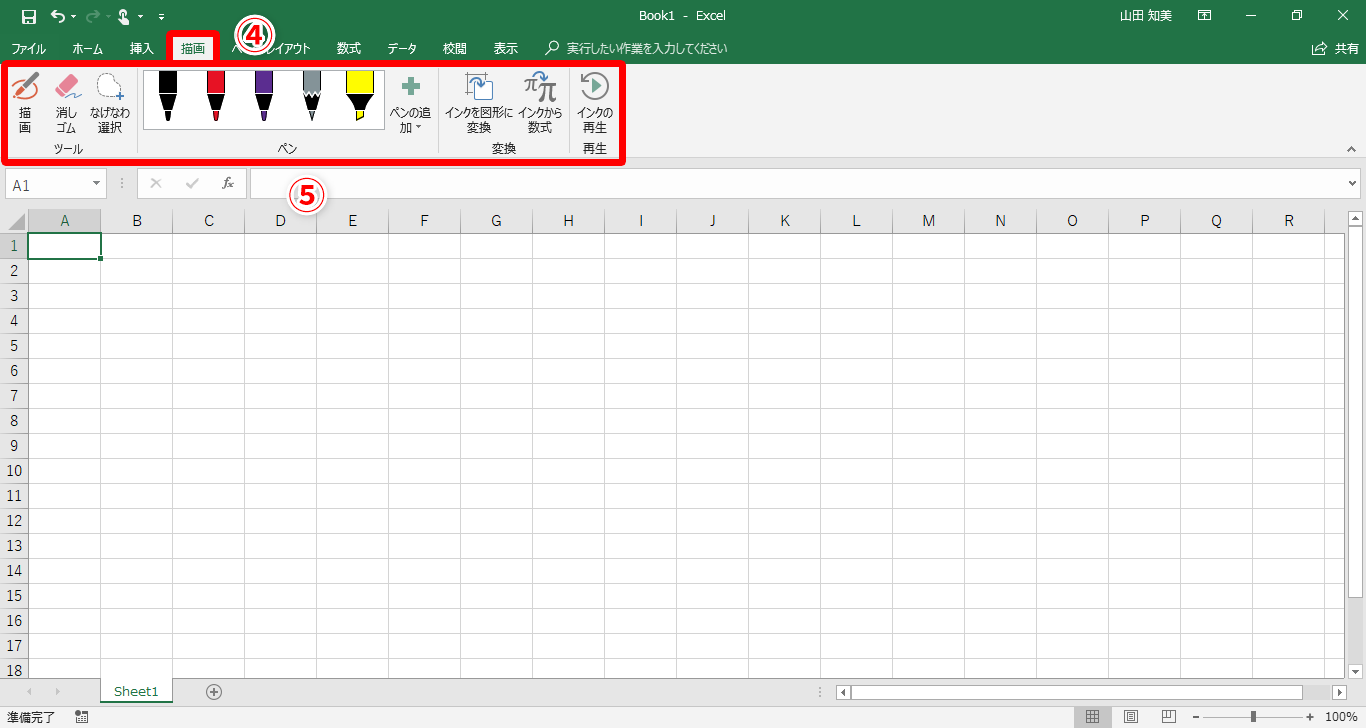The width and height of the screenshot is (1366, 728).
Task: Open the 校閲 (Review) tab
Action: click(x=455, y=48)
